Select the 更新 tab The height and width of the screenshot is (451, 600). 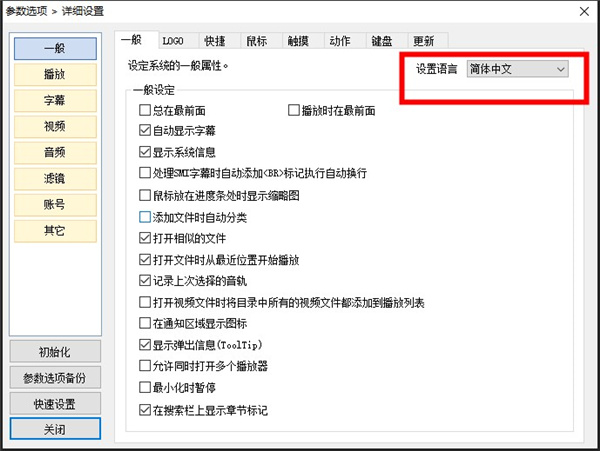(x=422, y=41)
